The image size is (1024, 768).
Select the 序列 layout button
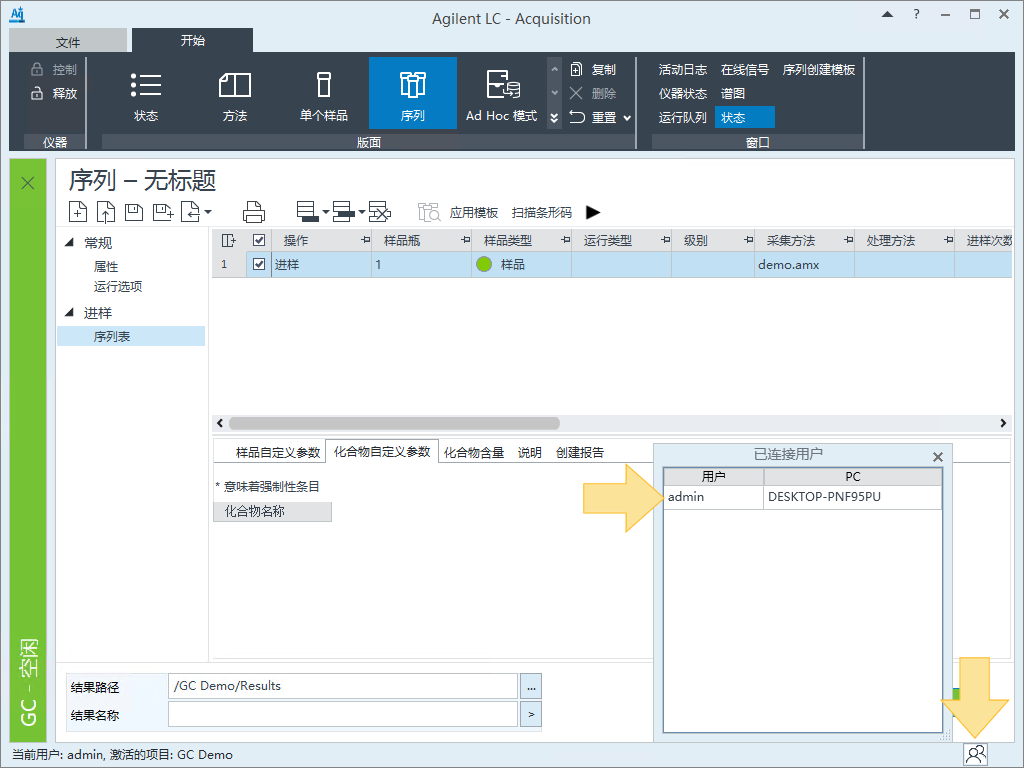point(412,93)
